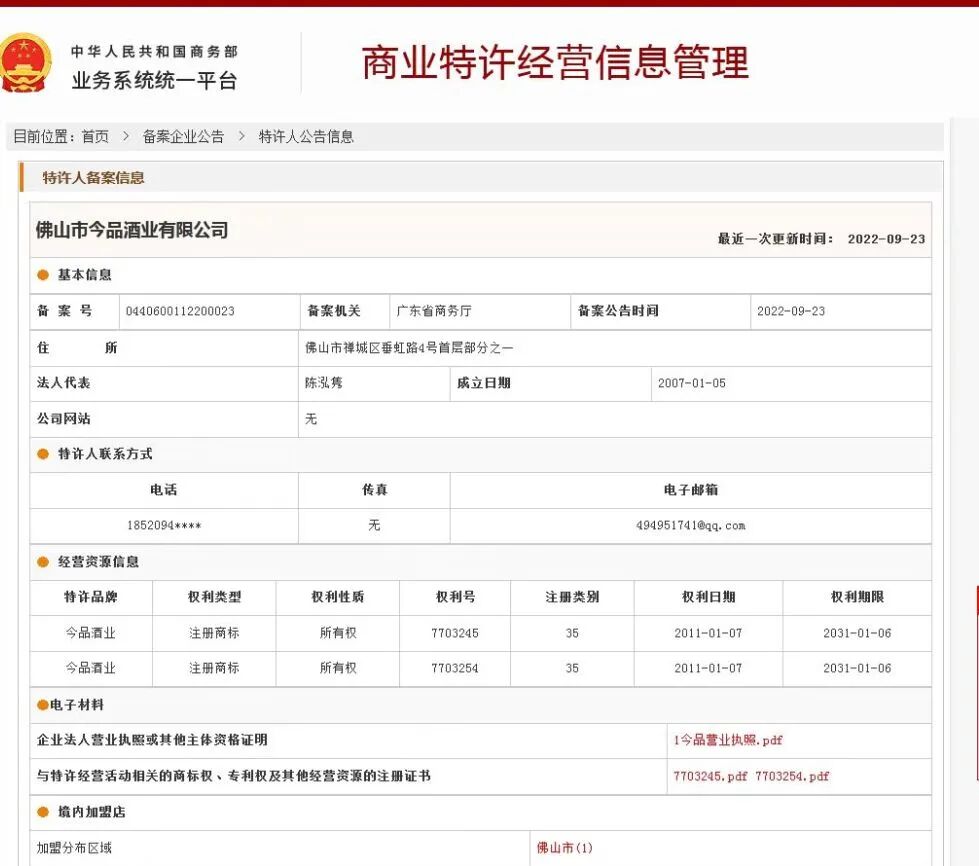Click 经营资源信息 section heading
The width and height of the screenshot is (979, 866).
(98, 562)
